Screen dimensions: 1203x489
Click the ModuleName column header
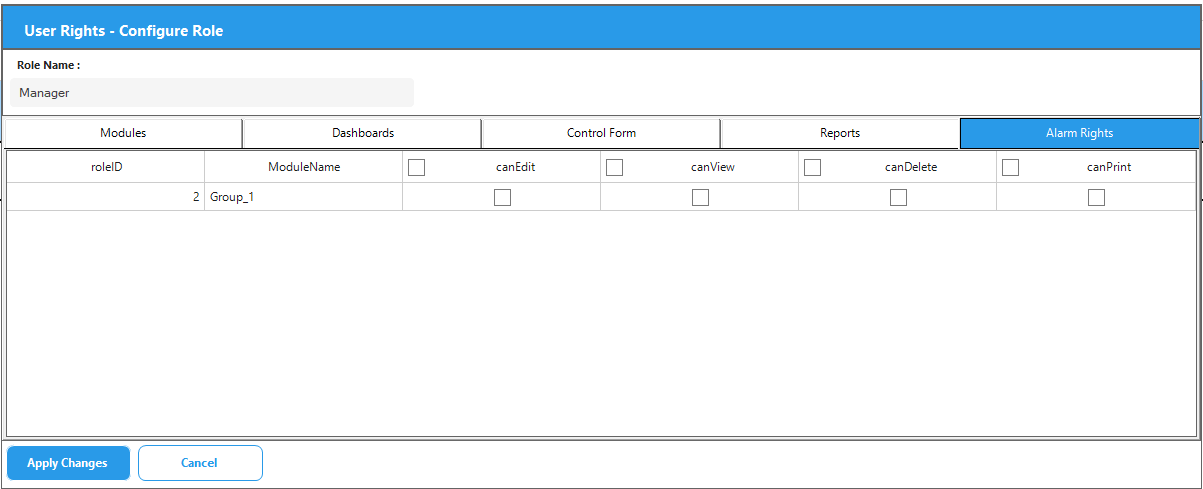304,167
